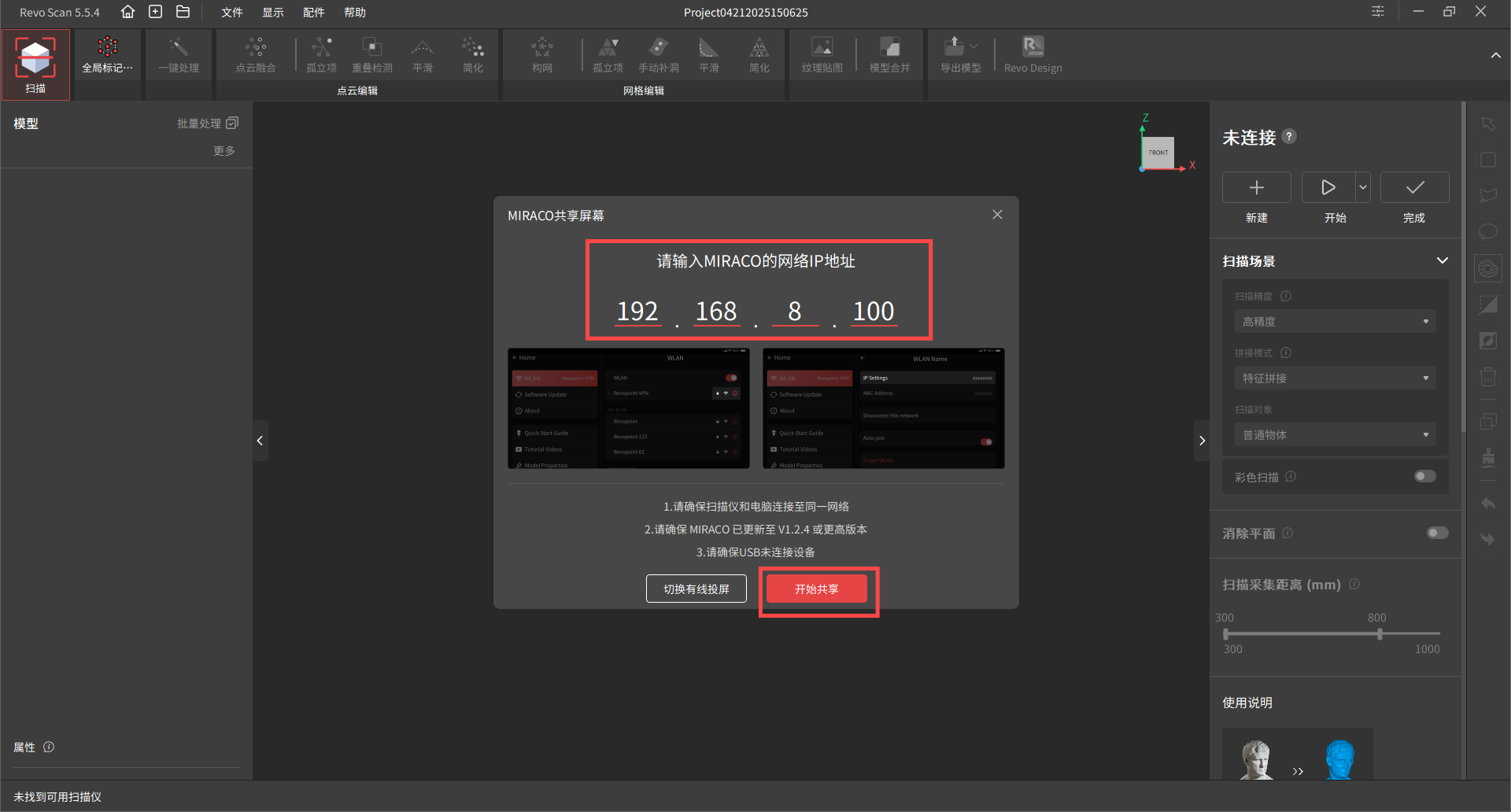This screenshot has width=1511, height=812.
Task: Click right handle of scan distance slider
Action: coord(1380,633)
